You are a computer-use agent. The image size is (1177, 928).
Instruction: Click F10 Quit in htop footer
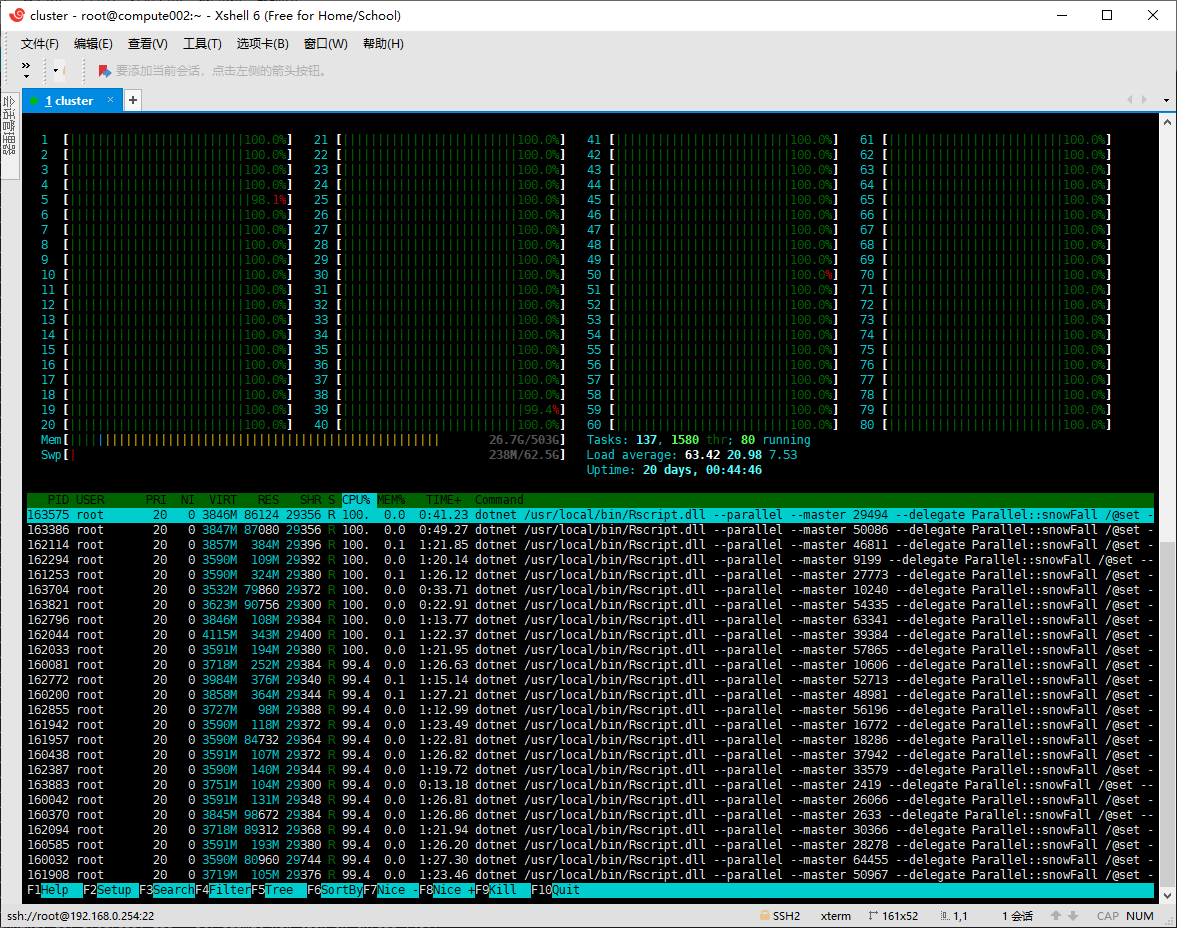pyautogui.click(x=555, y=890)
